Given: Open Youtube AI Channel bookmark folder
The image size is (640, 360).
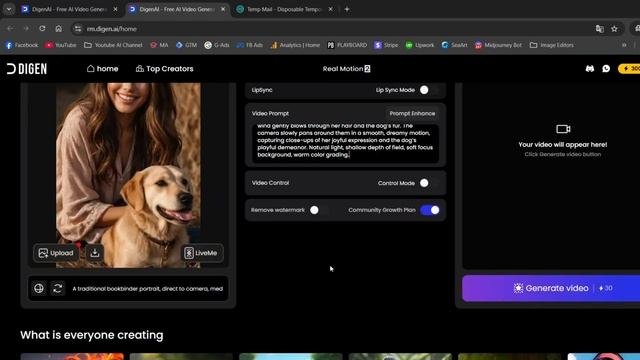Looking at the screenshot, I should point(113,45).
